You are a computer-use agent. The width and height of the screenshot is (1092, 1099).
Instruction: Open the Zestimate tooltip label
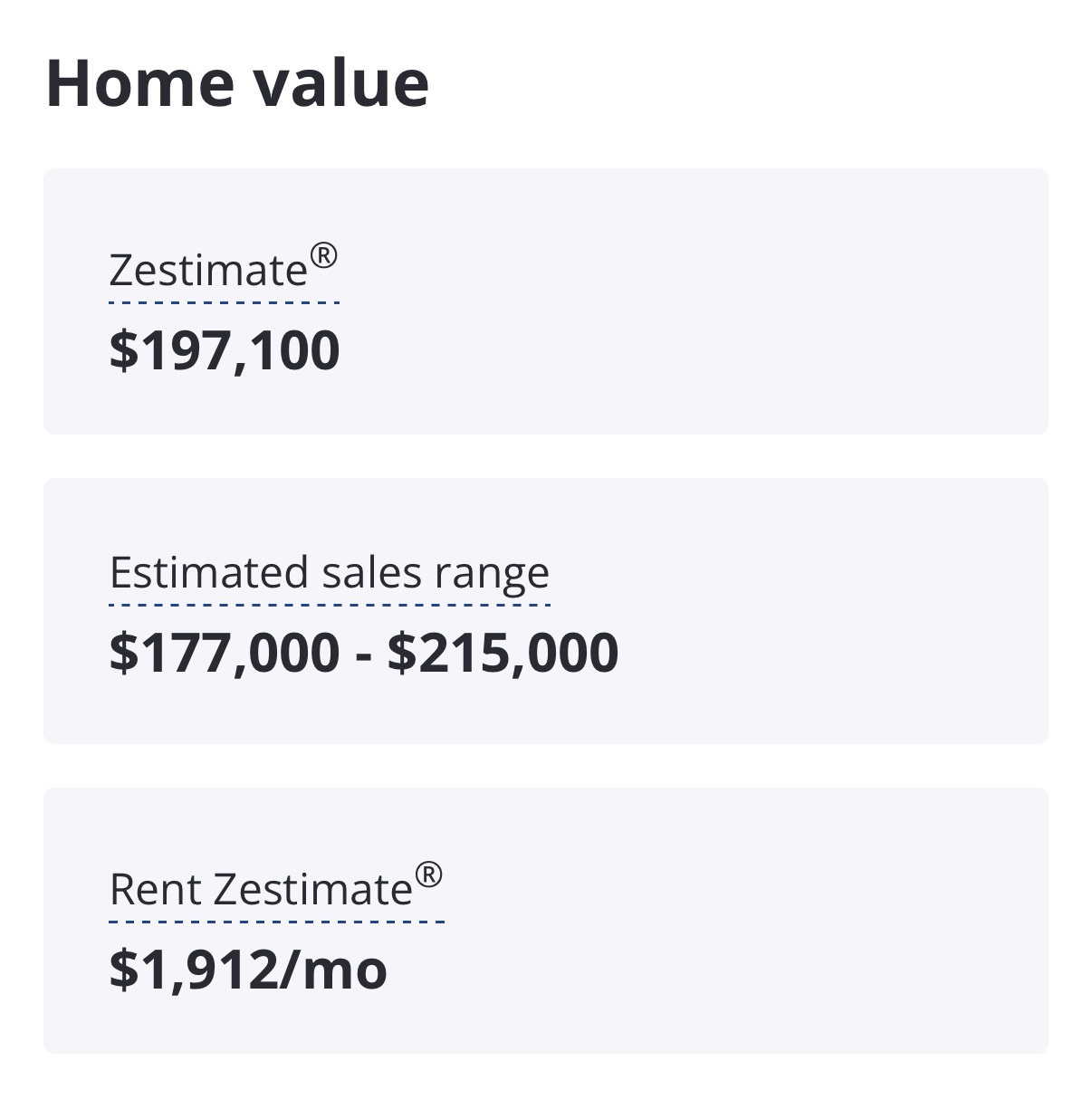(208, 271)
